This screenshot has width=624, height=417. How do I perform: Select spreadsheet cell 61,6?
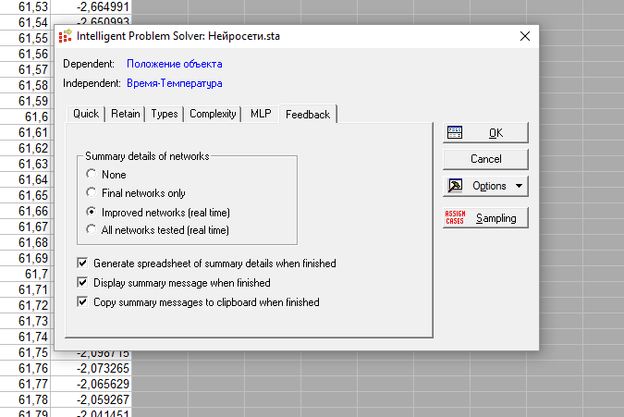(25, 117)
